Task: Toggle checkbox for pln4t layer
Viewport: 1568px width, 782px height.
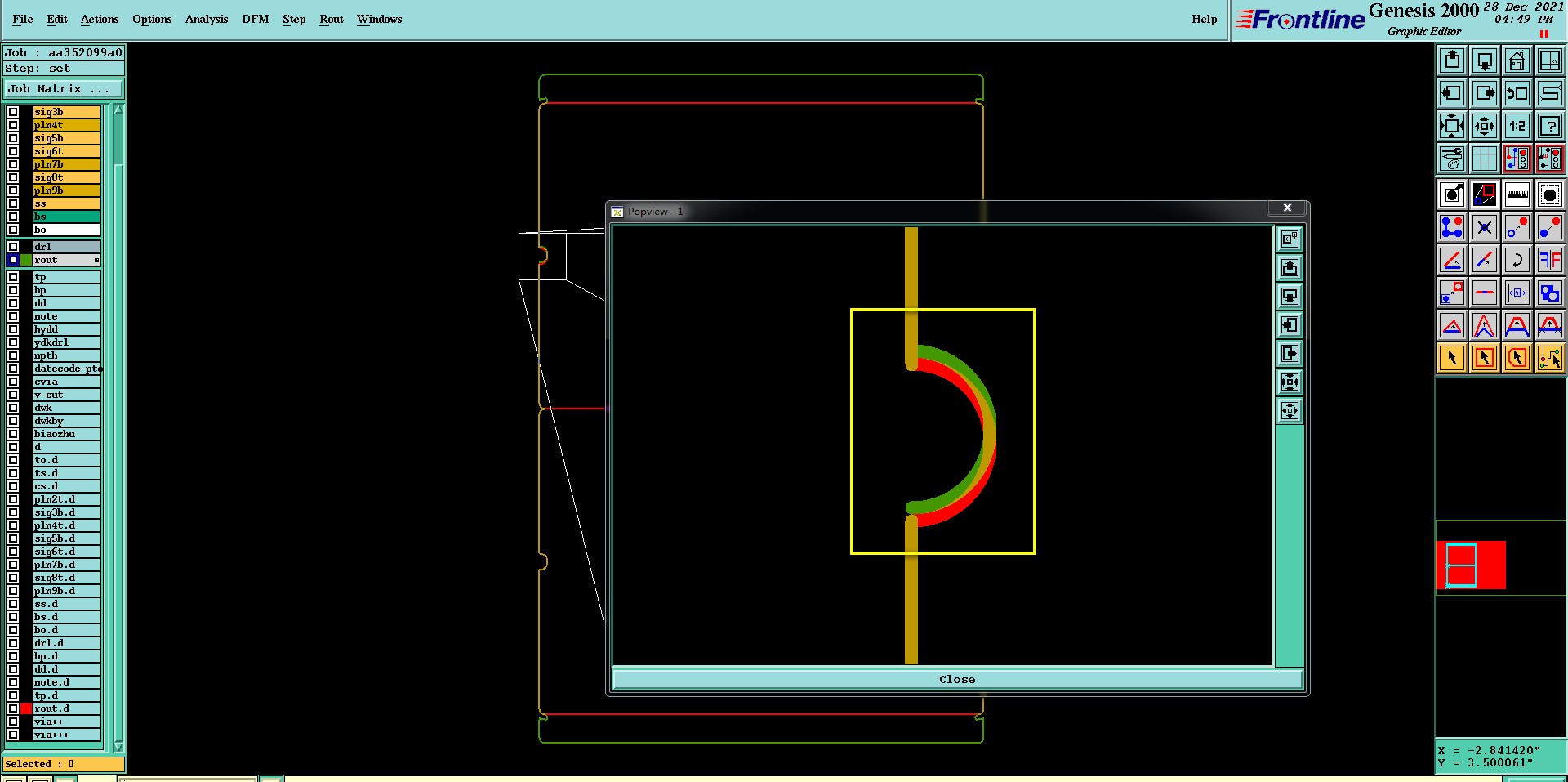Action: (x=13, y=125)
